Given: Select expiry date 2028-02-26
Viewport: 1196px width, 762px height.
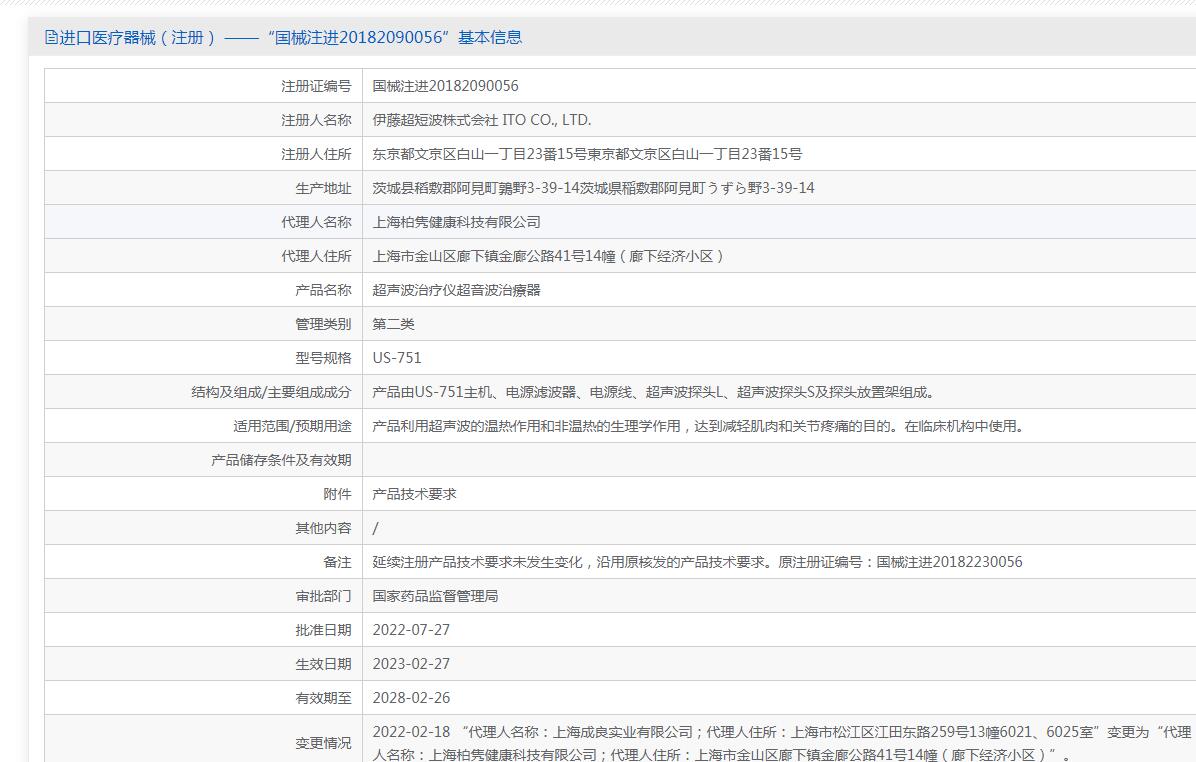Looking at the screenshot, I should pos(411,698).
